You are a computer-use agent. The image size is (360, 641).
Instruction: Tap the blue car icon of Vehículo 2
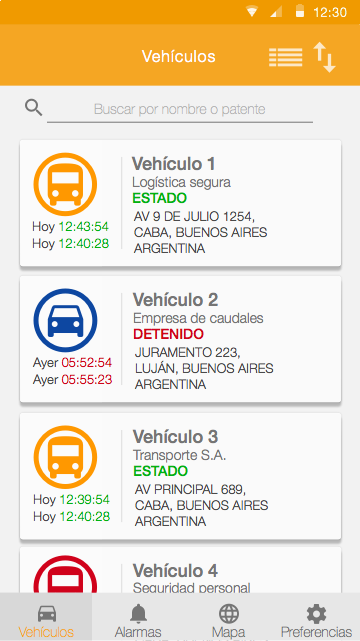tap(65, 320)
